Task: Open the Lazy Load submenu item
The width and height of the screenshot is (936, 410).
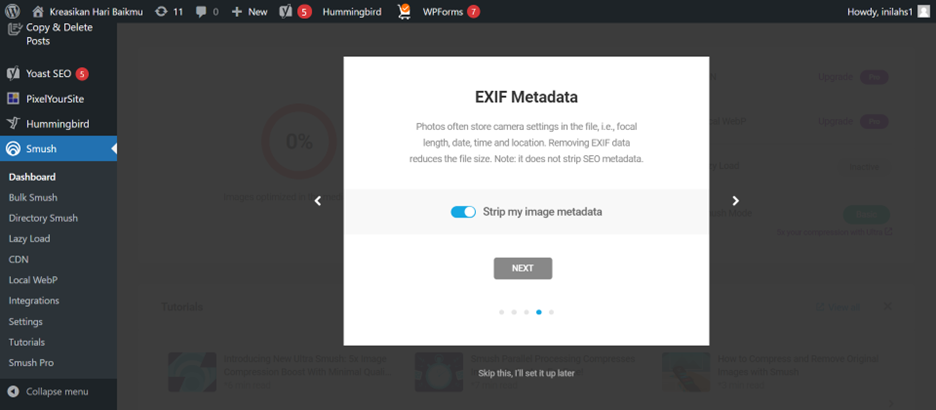Action: [29, 239]
